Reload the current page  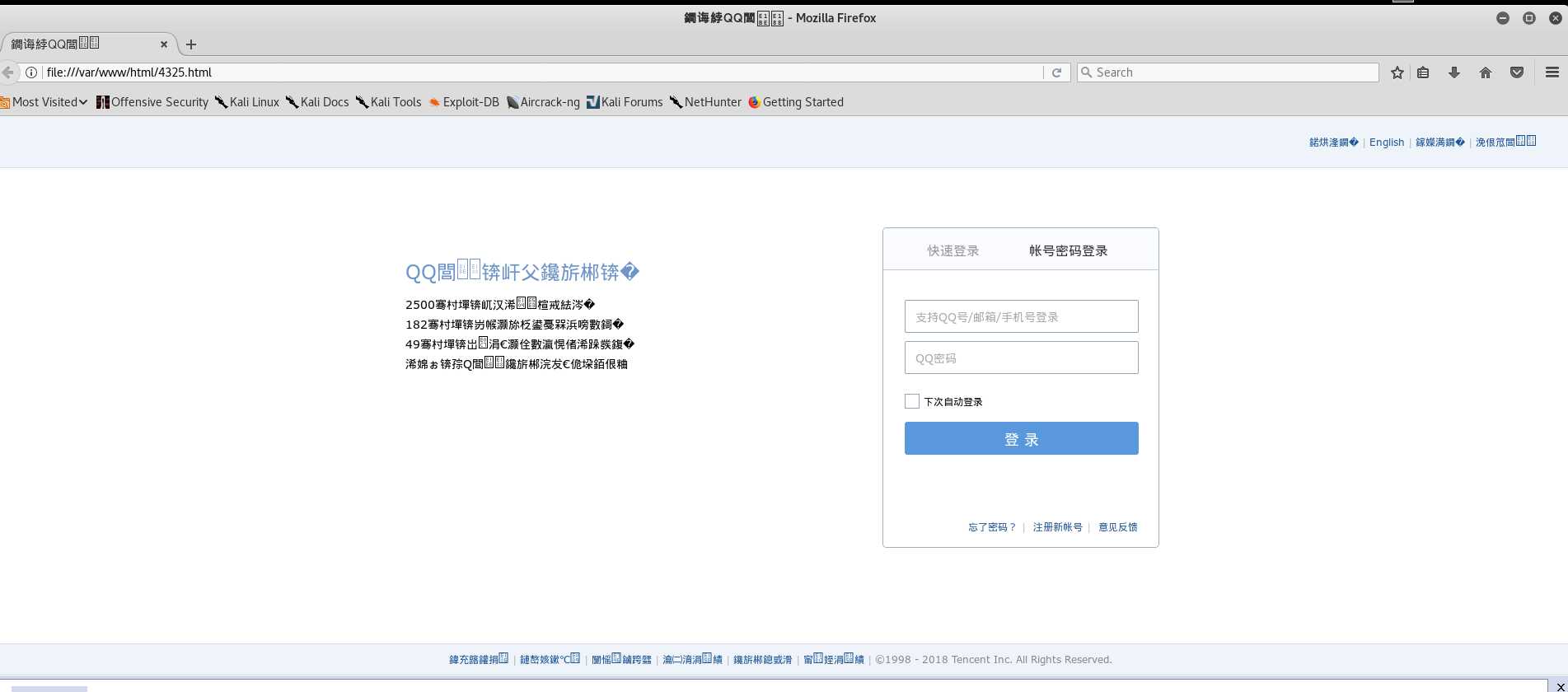coord(1056,72)
